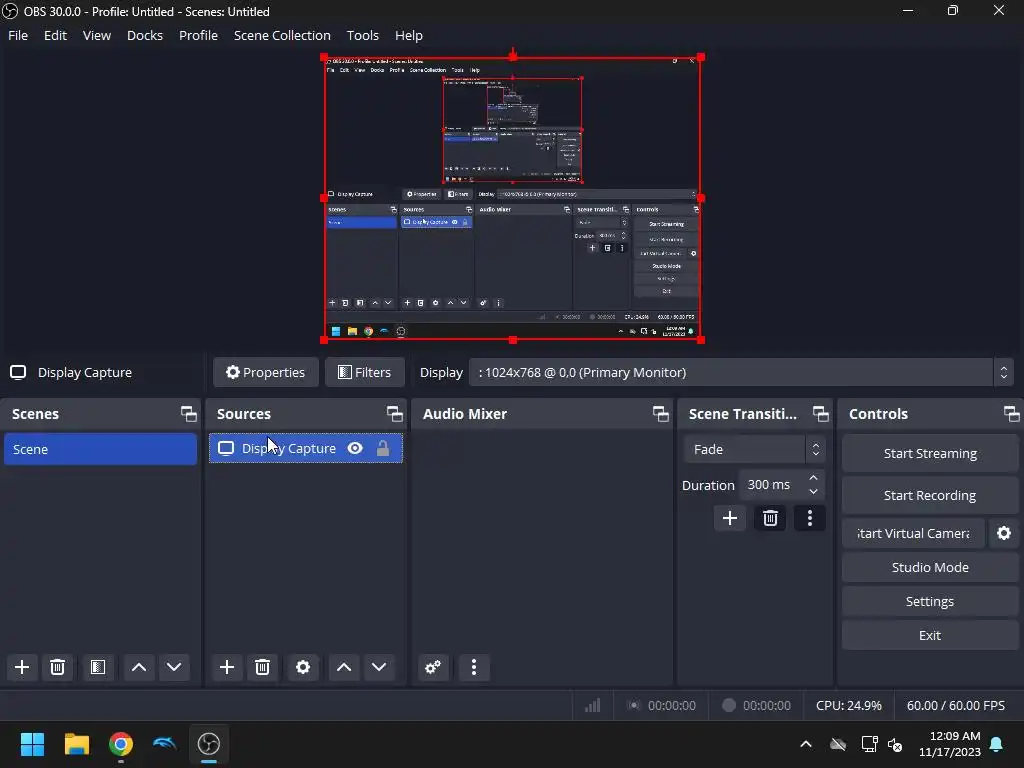Open the Help menu
This screenshot has height=768, width=1024.
tap(409, 35)
